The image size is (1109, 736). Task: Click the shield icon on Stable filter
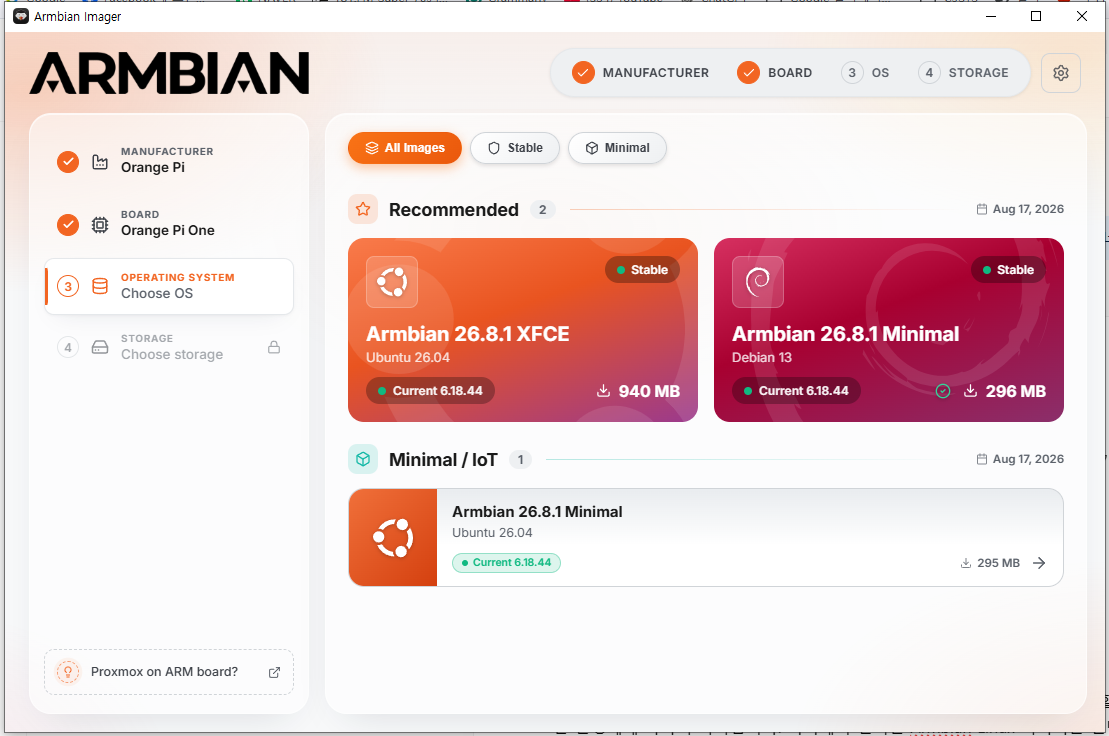(494, 148)
